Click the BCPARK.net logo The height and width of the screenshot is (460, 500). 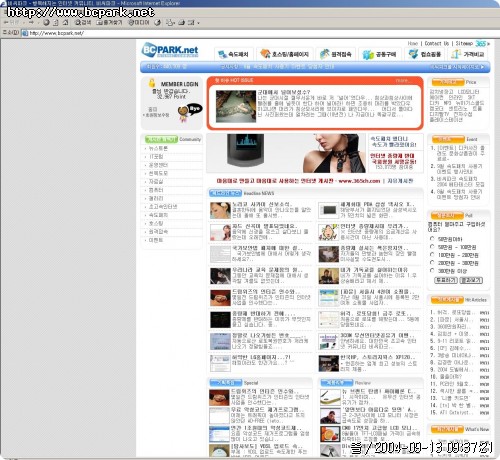click(170, 50)
